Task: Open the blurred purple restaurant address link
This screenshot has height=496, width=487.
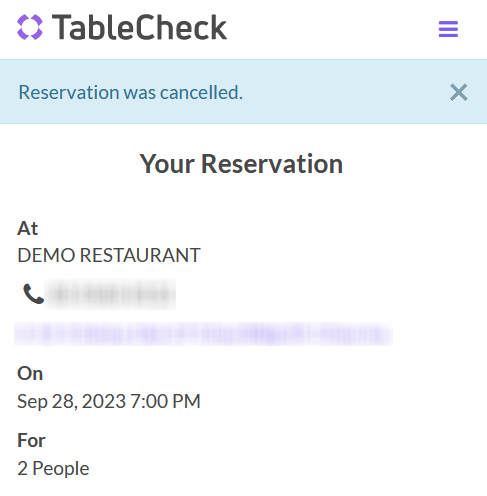Action: pyautogui.click(x=203, y=334)
